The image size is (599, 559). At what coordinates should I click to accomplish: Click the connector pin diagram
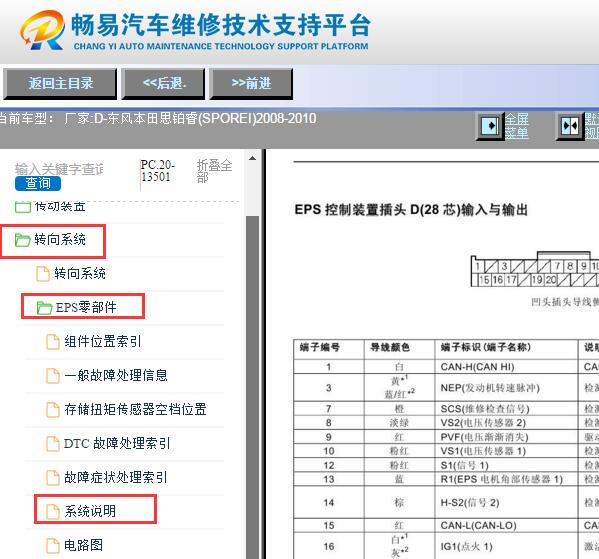coord(534,269)
